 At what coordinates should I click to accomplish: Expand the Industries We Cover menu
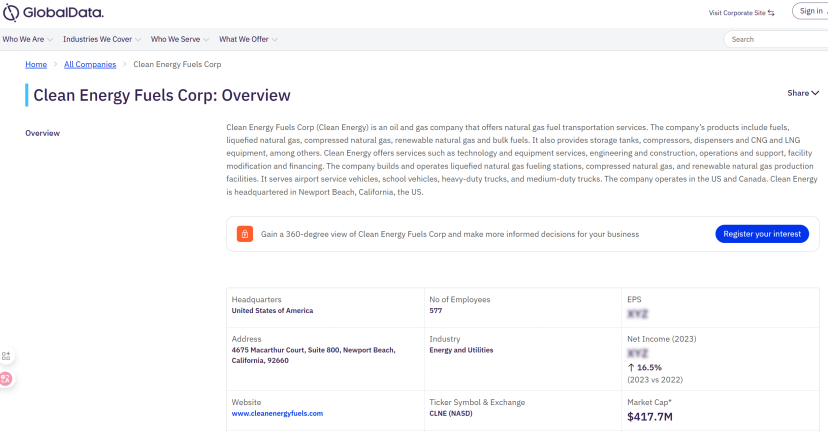[x=102, y=40]
